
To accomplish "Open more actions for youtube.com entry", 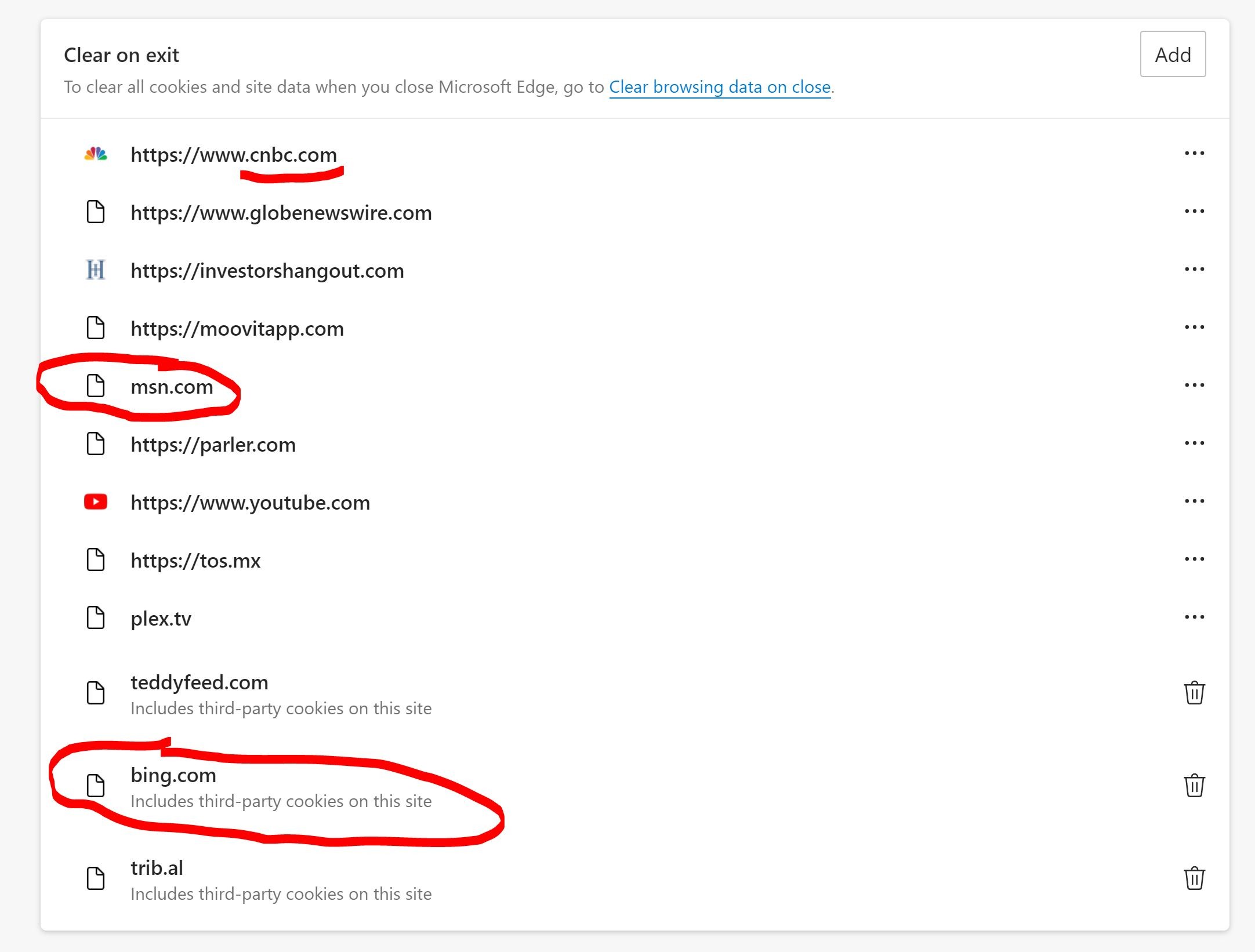I will pyautogui.click(x=1194, y=502).
